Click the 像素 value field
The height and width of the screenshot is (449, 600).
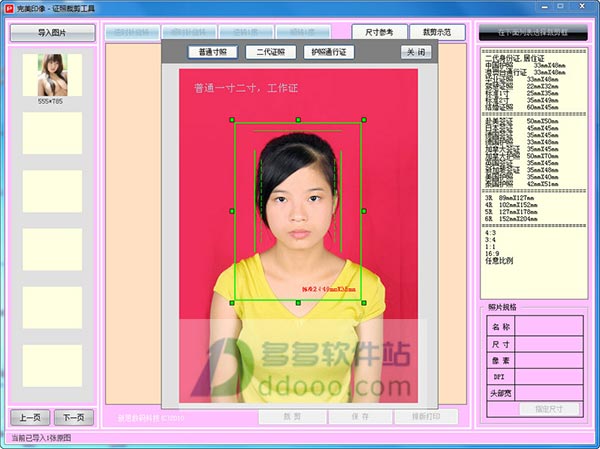(549, 361)
